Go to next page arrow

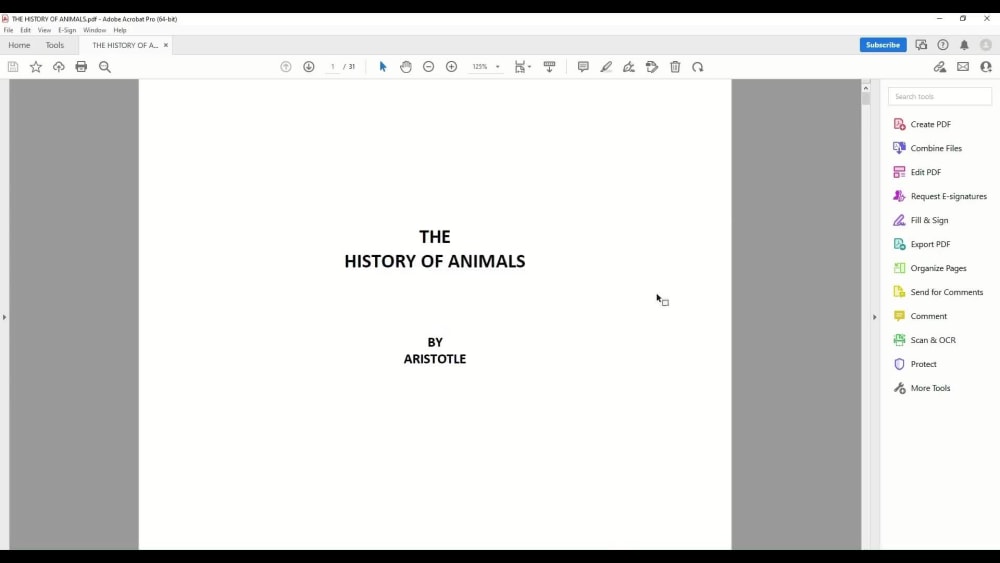coord(309,67)
